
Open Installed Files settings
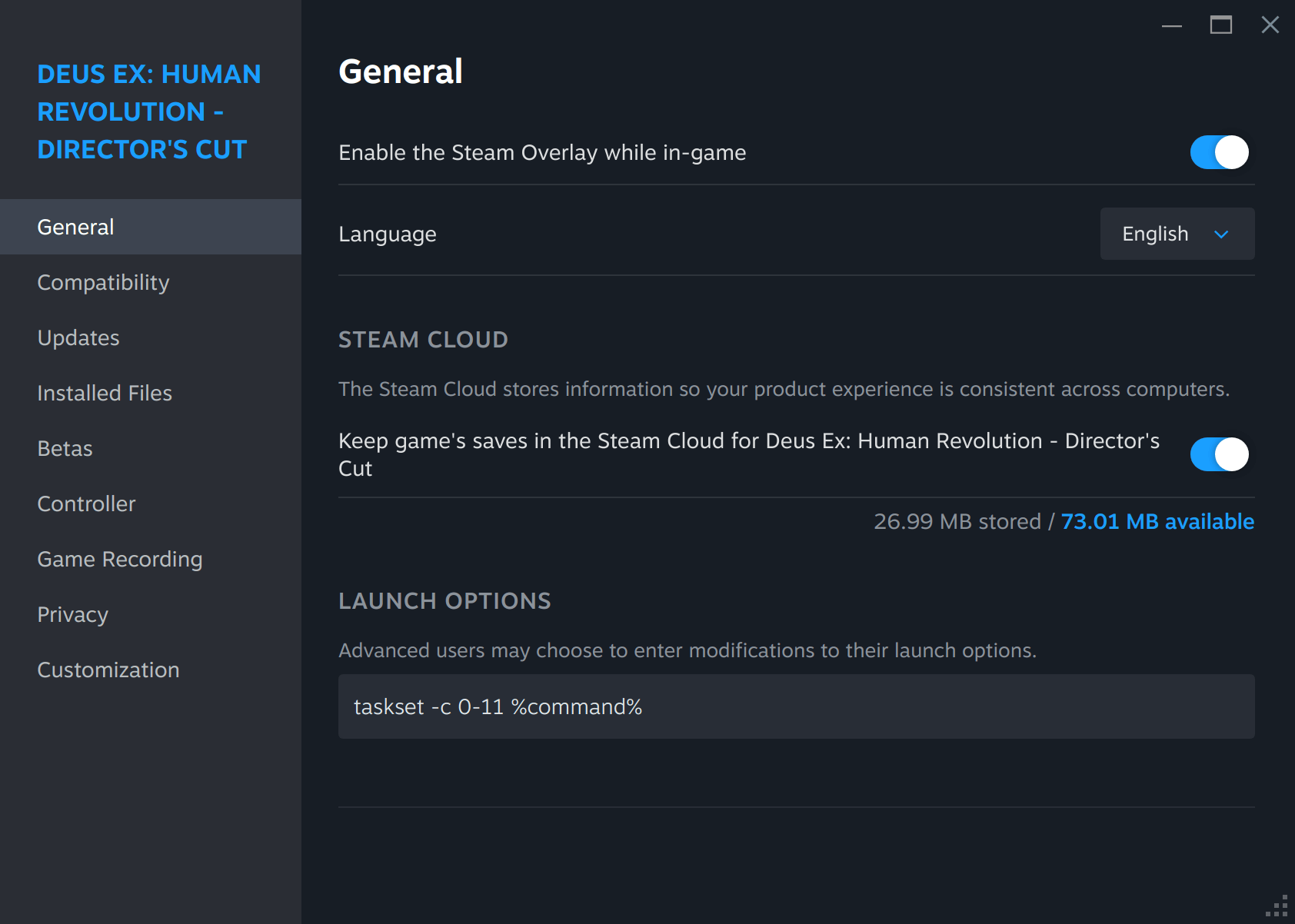pyautogui.click(x=105, y=394)
